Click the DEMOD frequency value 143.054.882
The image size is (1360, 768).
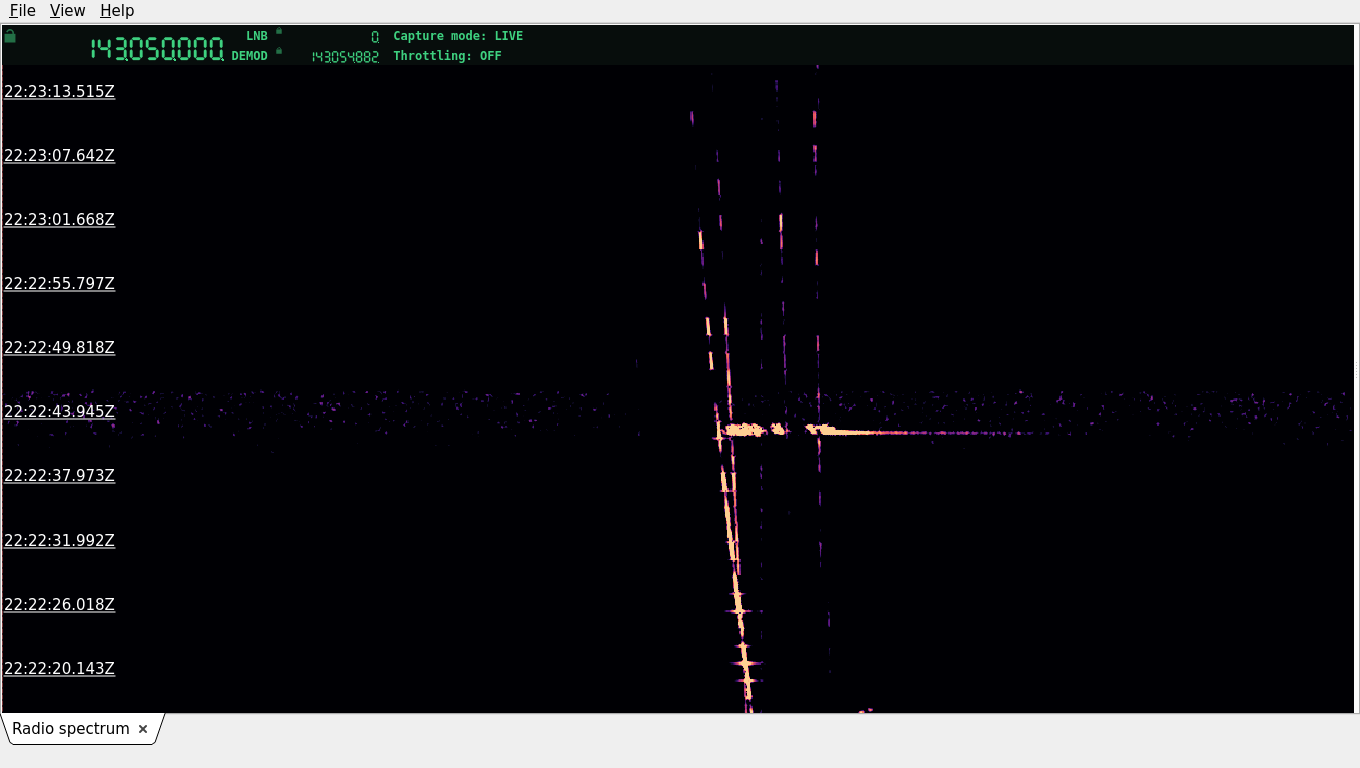tap(345, 57)
